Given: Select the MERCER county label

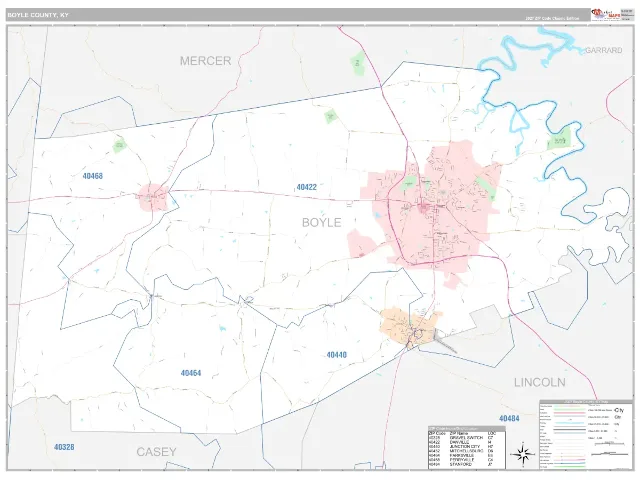Looking at the screenshot, I should (205, 61).
